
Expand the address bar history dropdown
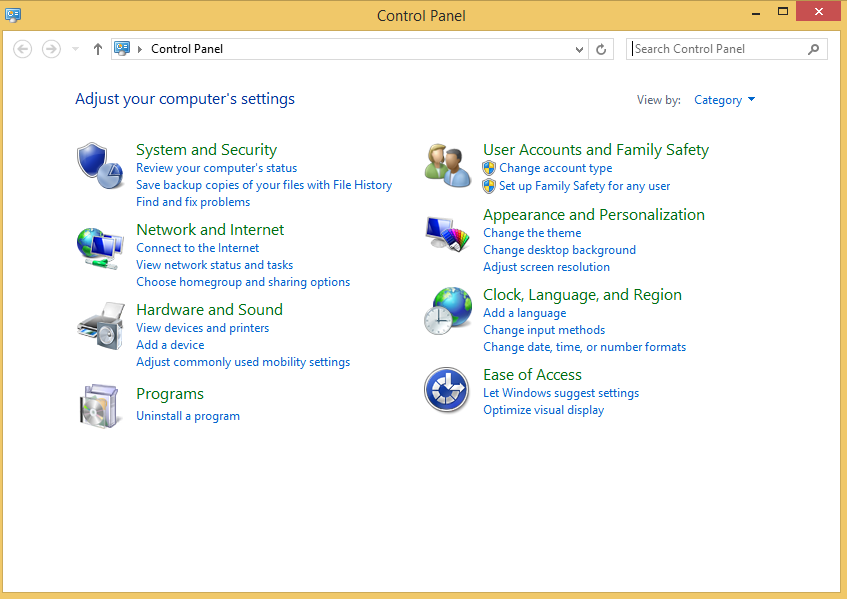[x=580, y=49]
